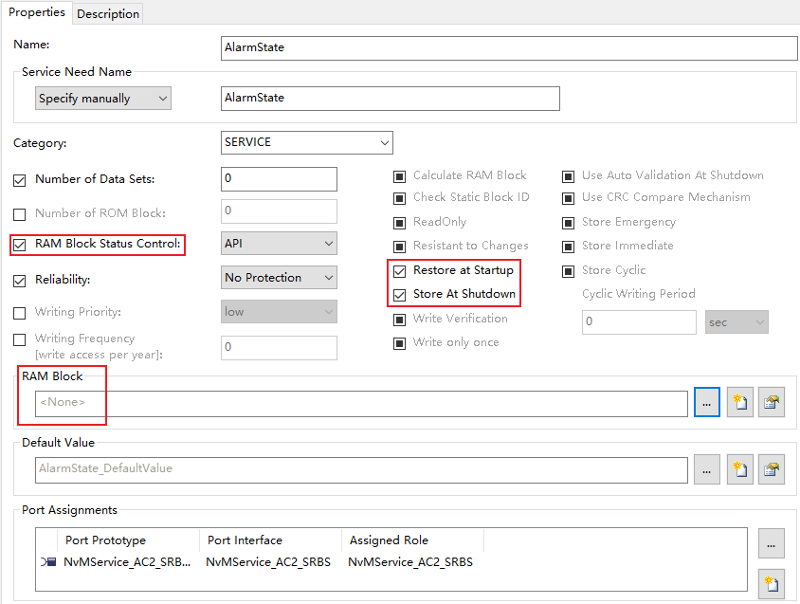Image resolution: width=800 pixels, height=604 pixels.
Task: Select the Properties tab
Action: (x=37, y=13)
